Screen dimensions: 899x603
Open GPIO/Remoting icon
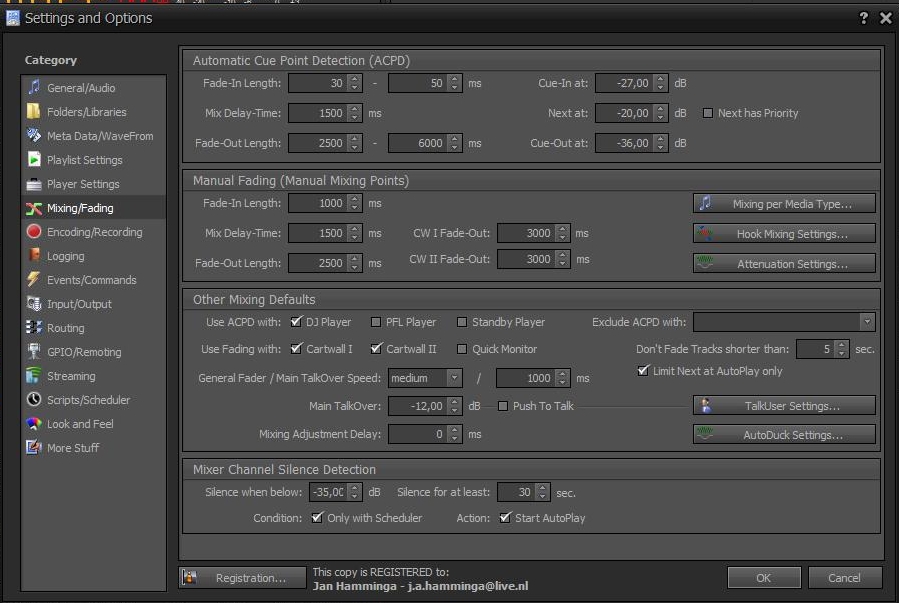pyautogui.click(x=34, y=351)
